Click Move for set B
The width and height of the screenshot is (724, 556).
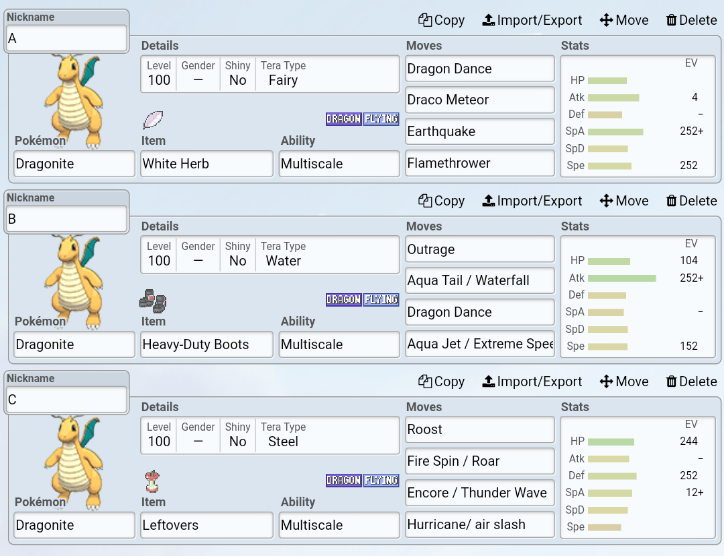[624, 201]
